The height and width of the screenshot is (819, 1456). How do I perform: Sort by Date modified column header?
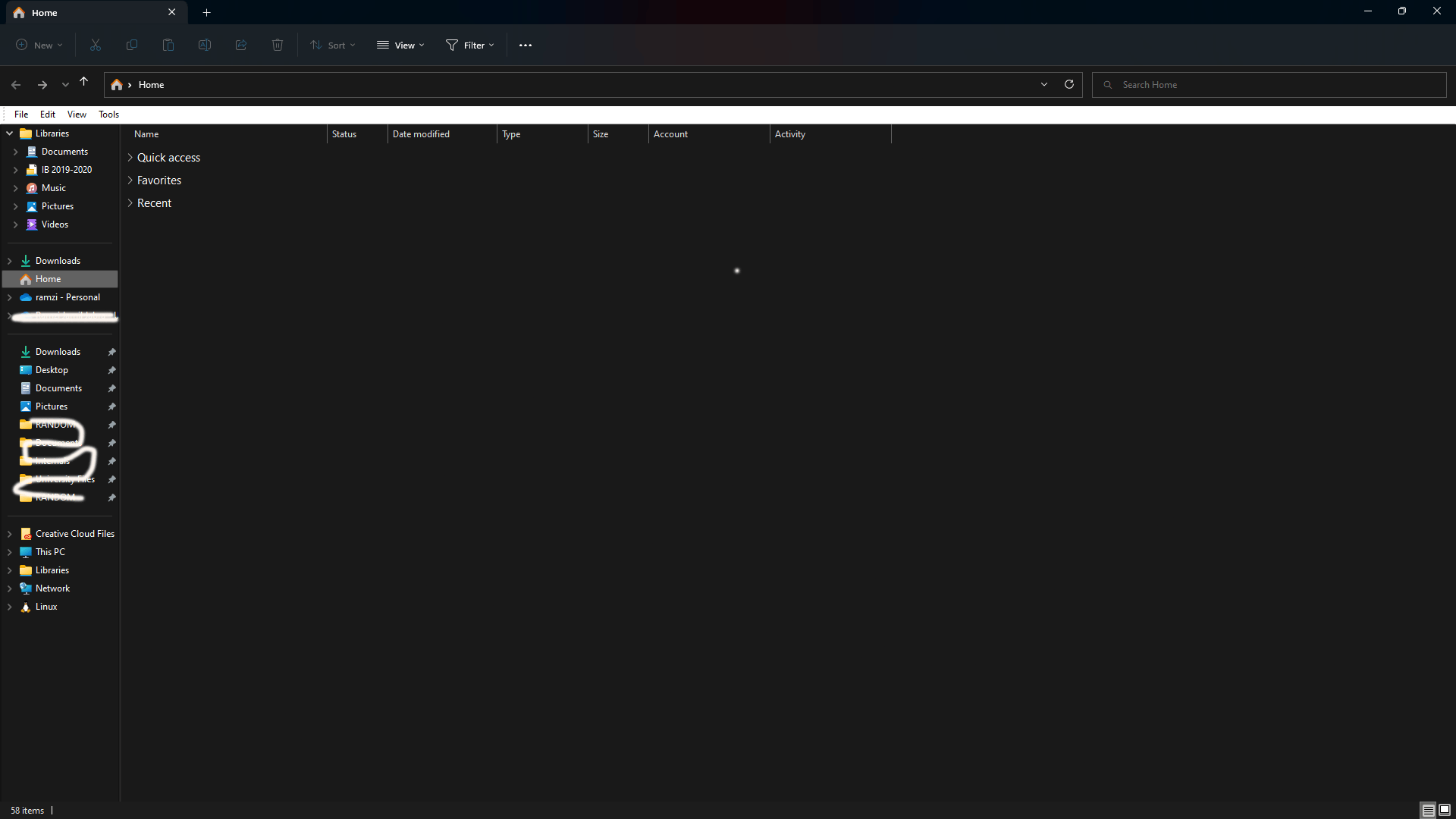(x=442, y=134)
